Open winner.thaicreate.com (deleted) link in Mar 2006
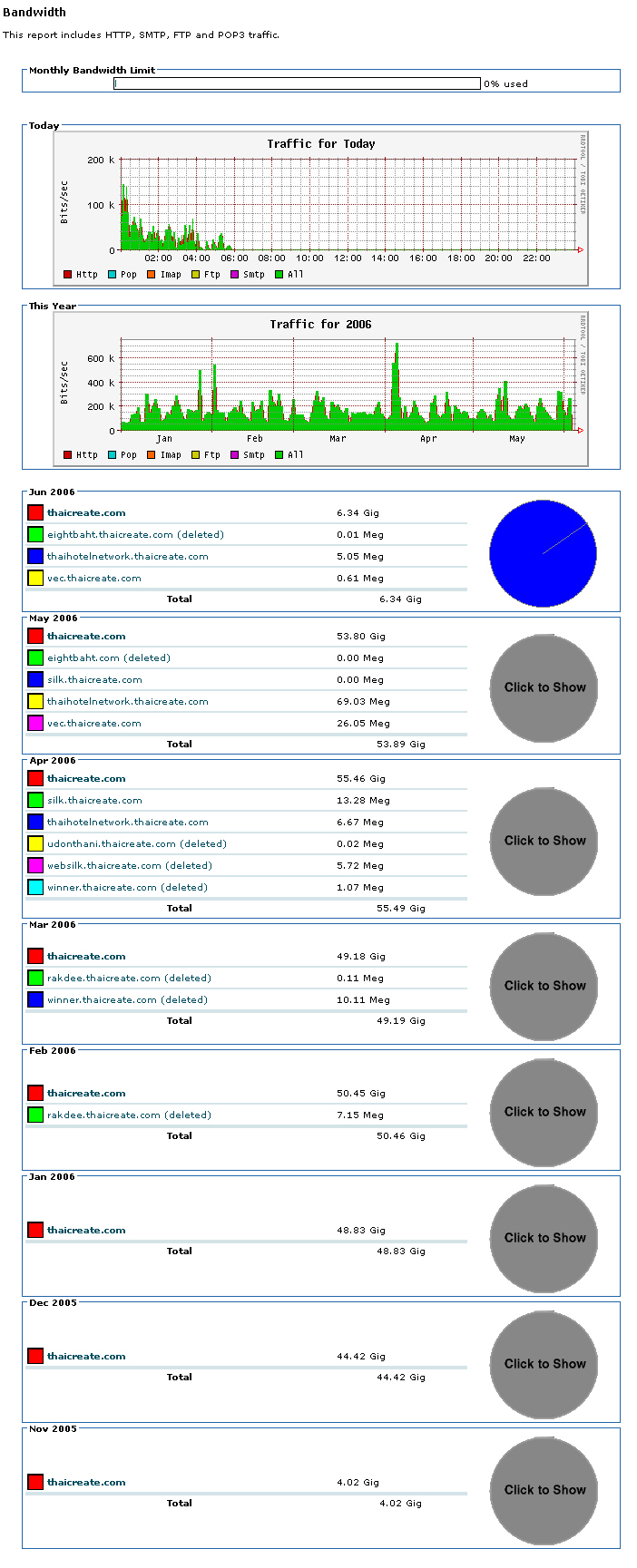The image size is (637, 1568). (x=127, y=1000)
